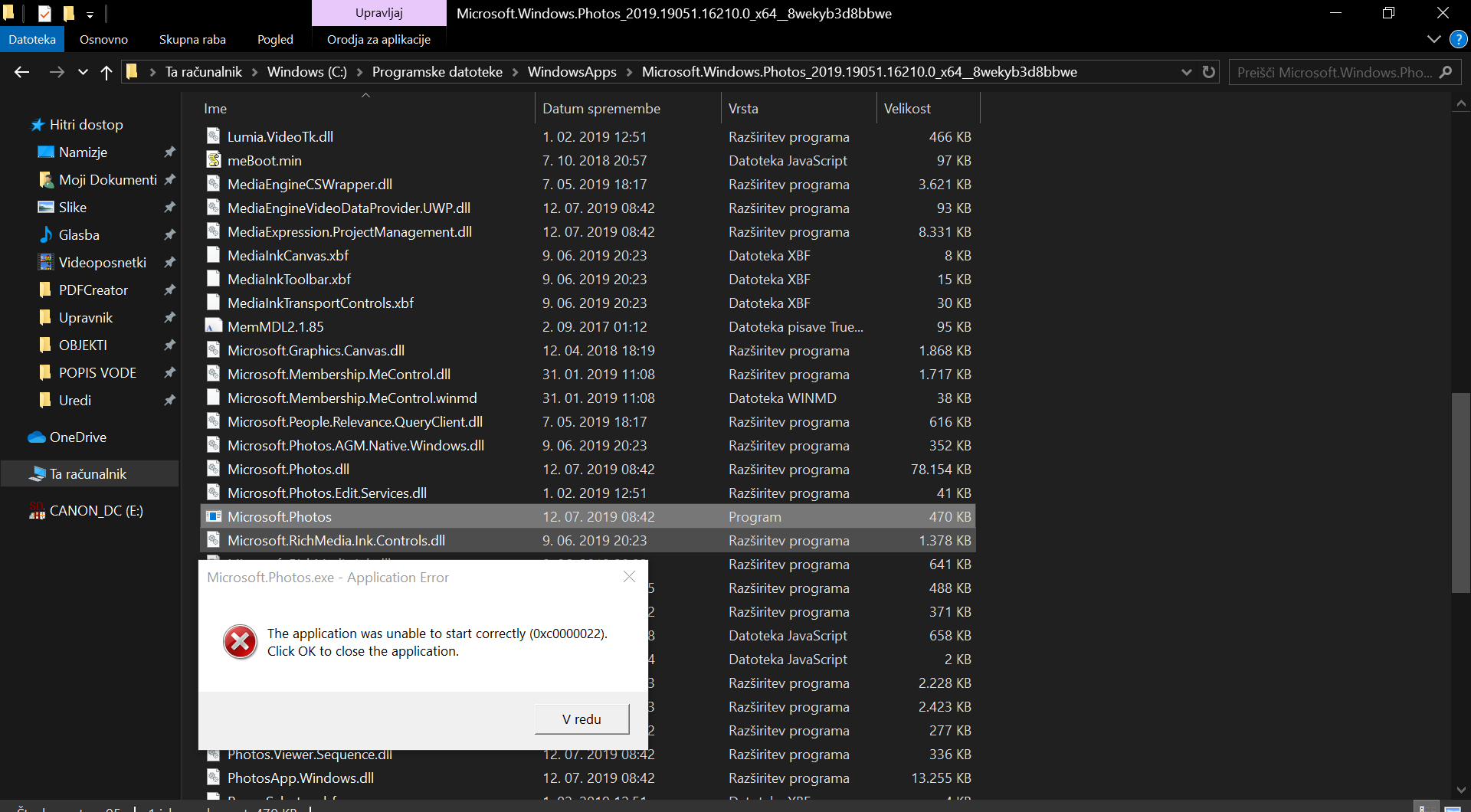Open Customize Quick Access Toolbar dropdown
This screenshot has width=1471, height=812.
pos(90,14)
